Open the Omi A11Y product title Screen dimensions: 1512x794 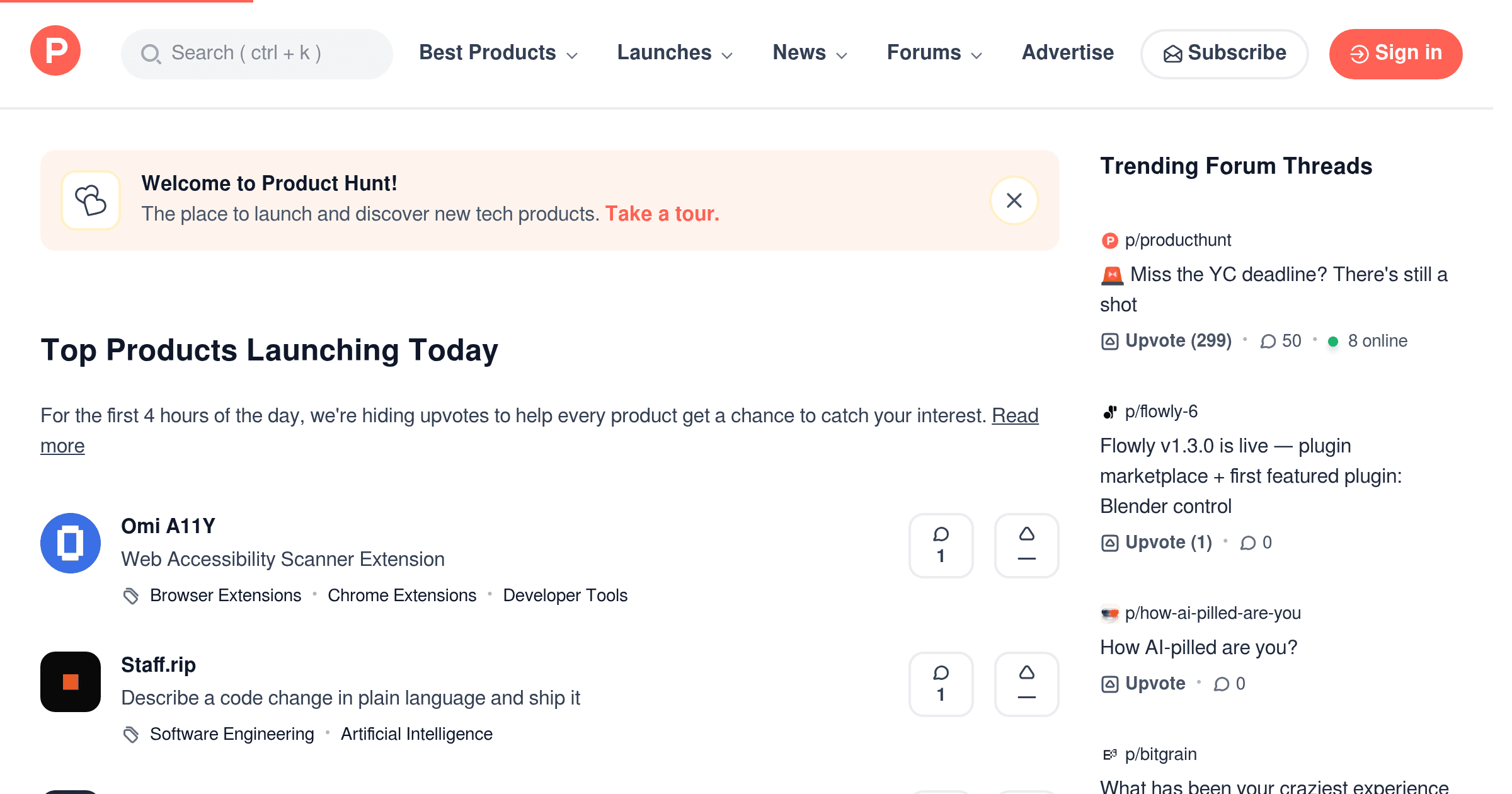tap(168, 526)
